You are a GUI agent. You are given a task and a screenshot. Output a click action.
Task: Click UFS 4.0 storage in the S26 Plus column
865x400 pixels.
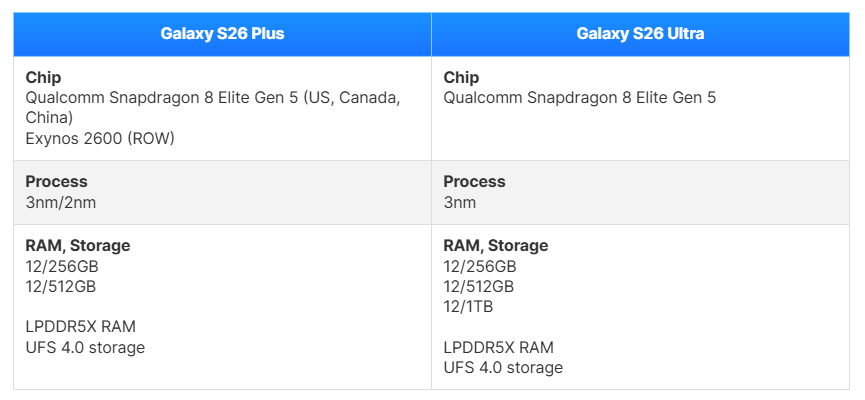[85, 348]
